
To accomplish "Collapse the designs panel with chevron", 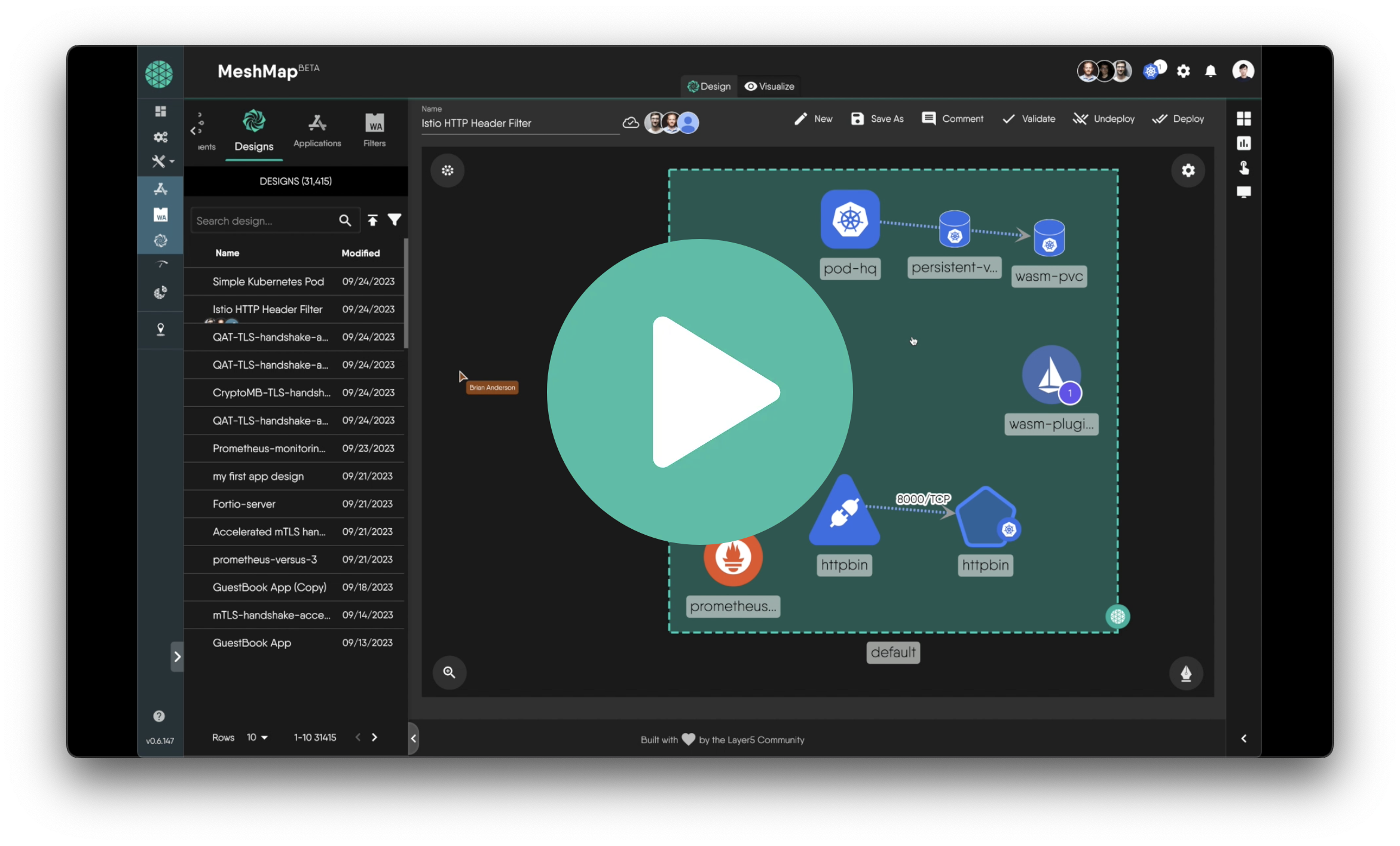I will pyautogui.click(x=413, y=738).
